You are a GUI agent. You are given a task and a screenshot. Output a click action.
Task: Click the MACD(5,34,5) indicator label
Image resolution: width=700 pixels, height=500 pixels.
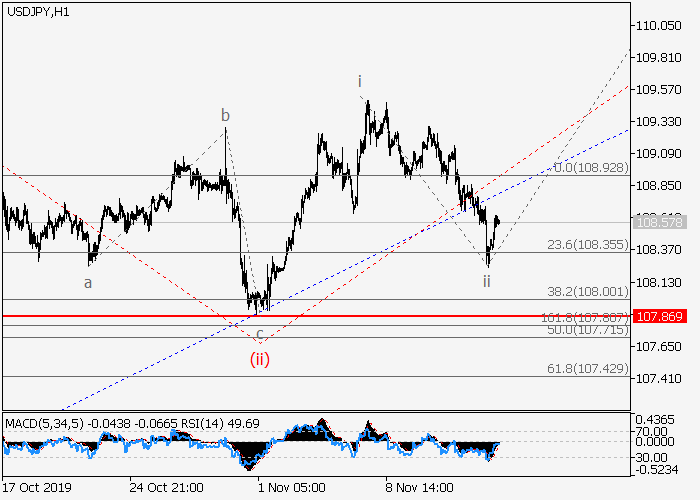(x=47, y=423)
